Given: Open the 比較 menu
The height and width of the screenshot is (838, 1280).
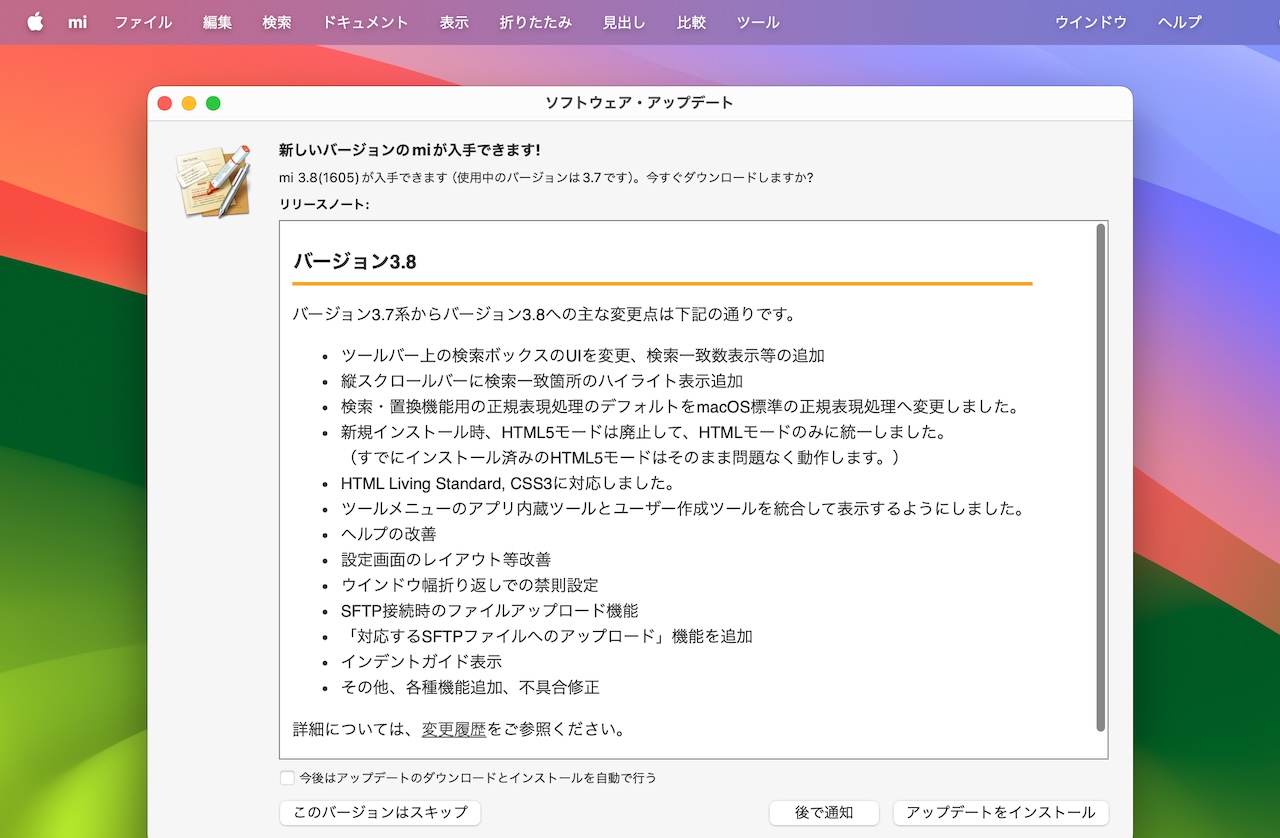Looking at the screenshot, I should [691, 22].
